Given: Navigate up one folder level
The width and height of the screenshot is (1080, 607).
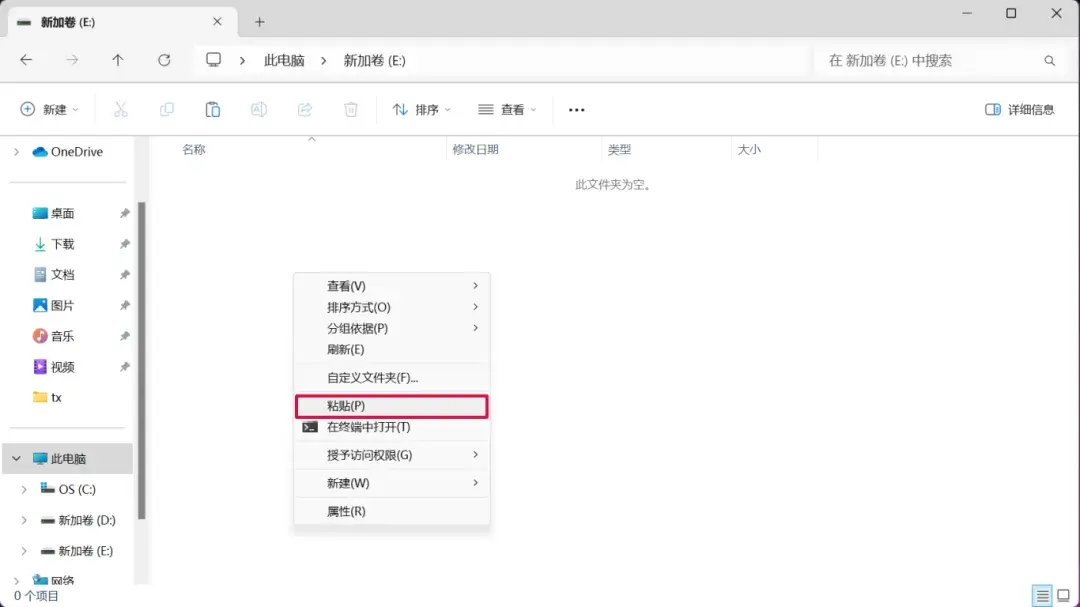Looking at the screenshot, I should [x=118, y=60].
